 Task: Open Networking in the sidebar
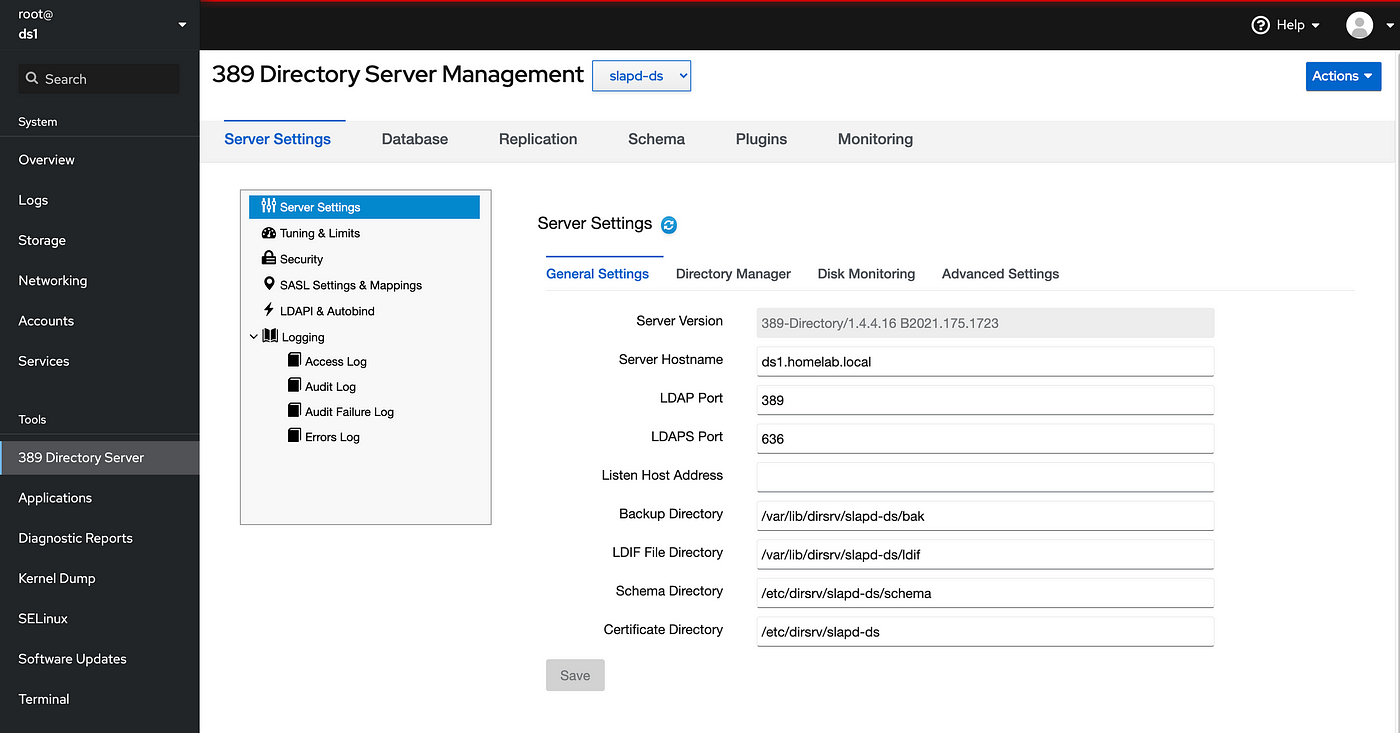point(100,280)
